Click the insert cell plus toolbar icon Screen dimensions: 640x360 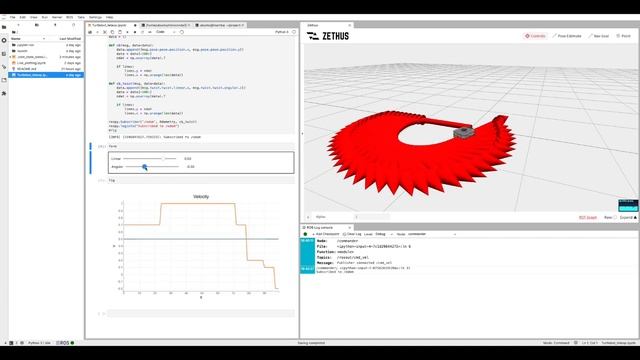[x=97, y=32]
